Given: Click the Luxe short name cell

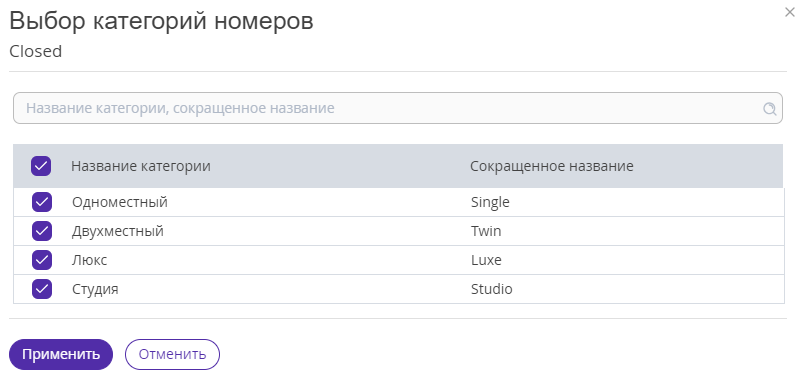Looking at the screenshot, I should coord(486,261).
